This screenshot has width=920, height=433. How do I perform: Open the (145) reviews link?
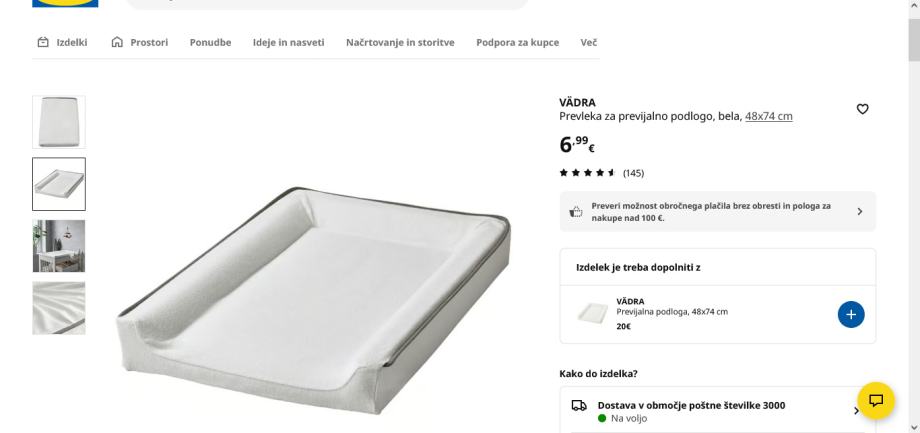[x=633, y=173]
